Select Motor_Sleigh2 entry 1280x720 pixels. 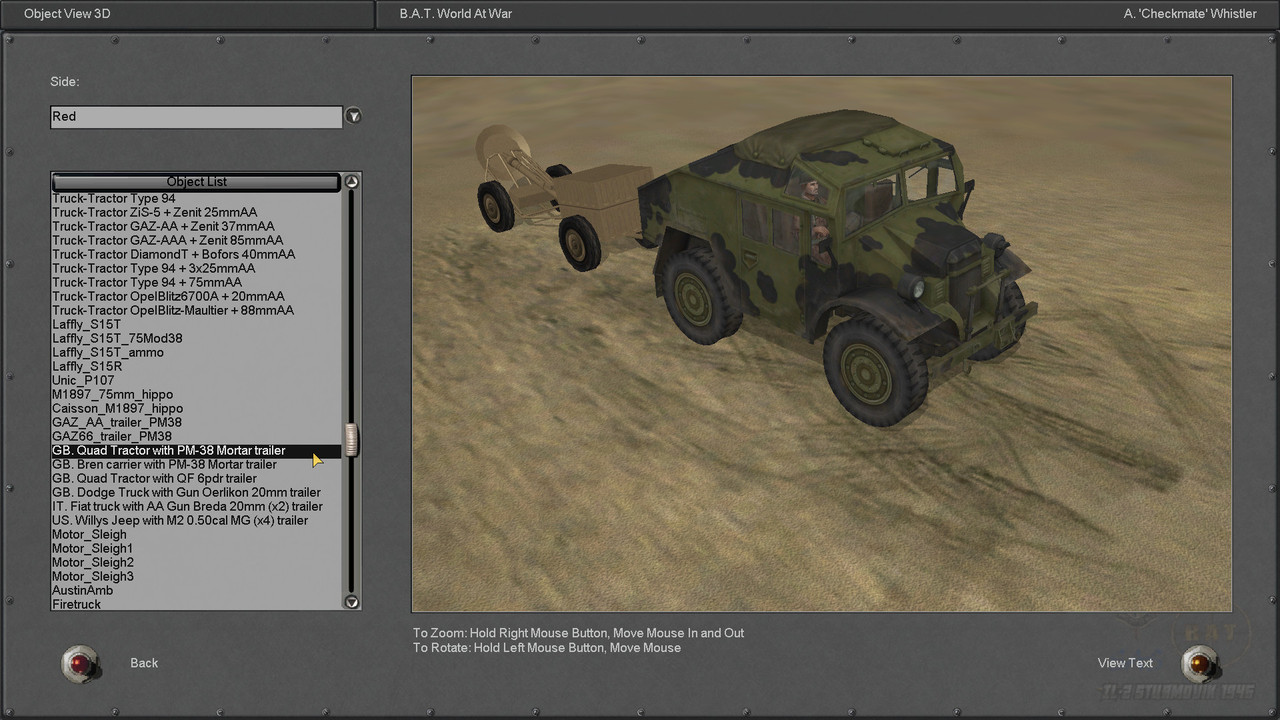196,562
